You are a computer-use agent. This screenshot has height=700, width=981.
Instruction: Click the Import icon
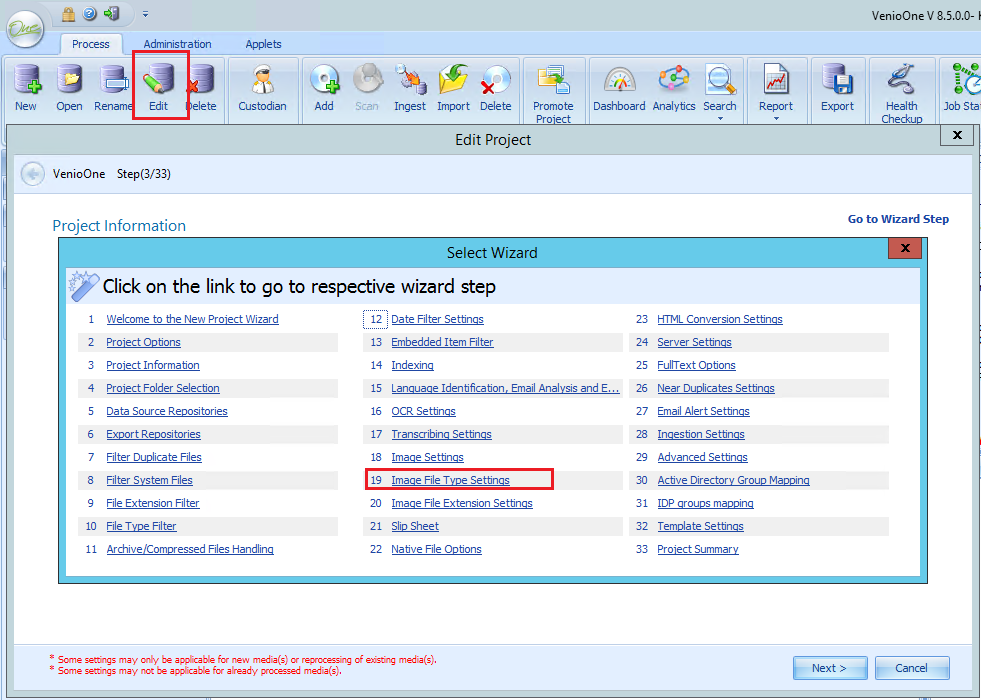454,79
